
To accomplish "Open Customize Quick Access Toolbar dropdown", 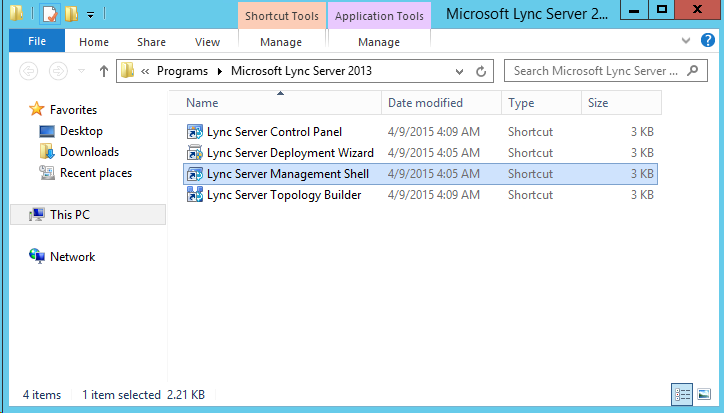I will [90, 15].
